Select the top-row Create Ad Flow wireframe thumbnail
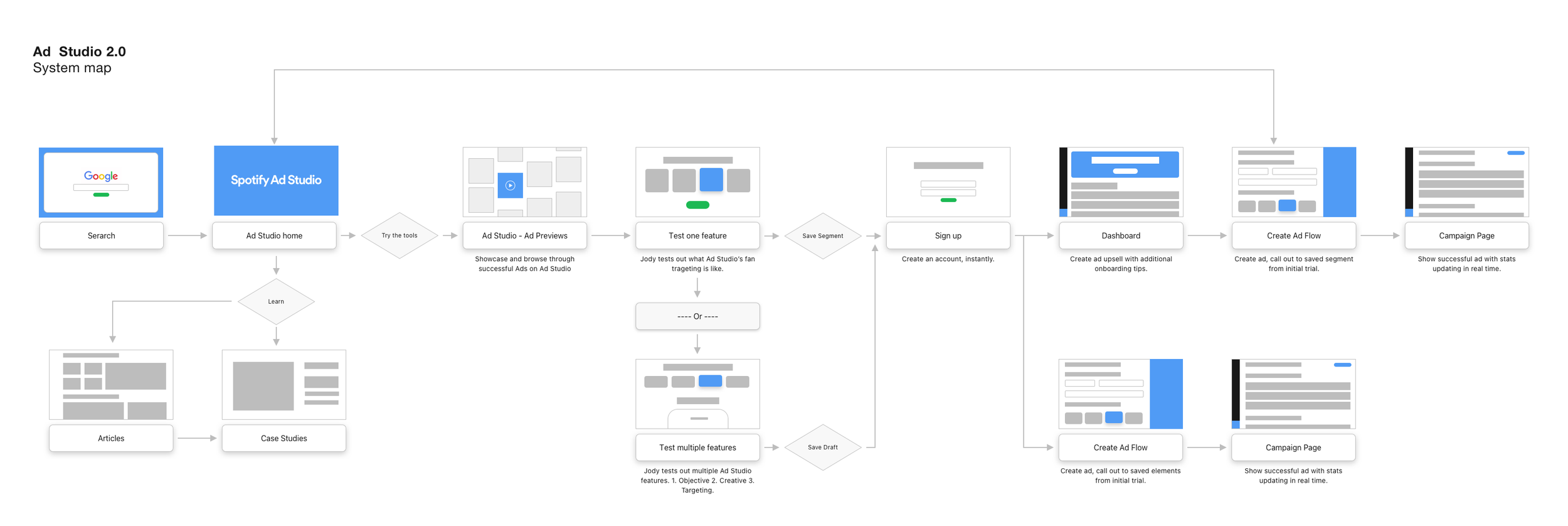The width and height of the screenshot is (1568, 526). tap(1293, 182)
